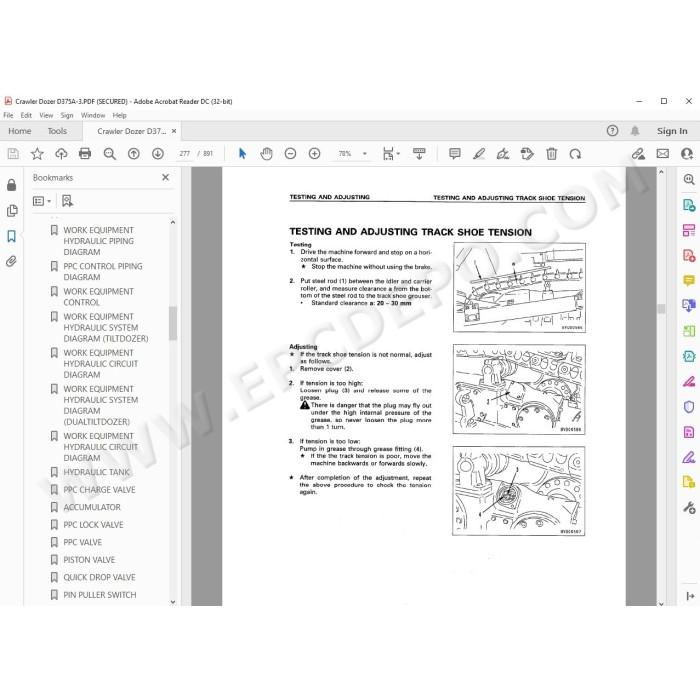700x700 pixels.
Task: Open PPC CONTROL PIPING DIAGRAM bookmark
Action: [103, 271]
